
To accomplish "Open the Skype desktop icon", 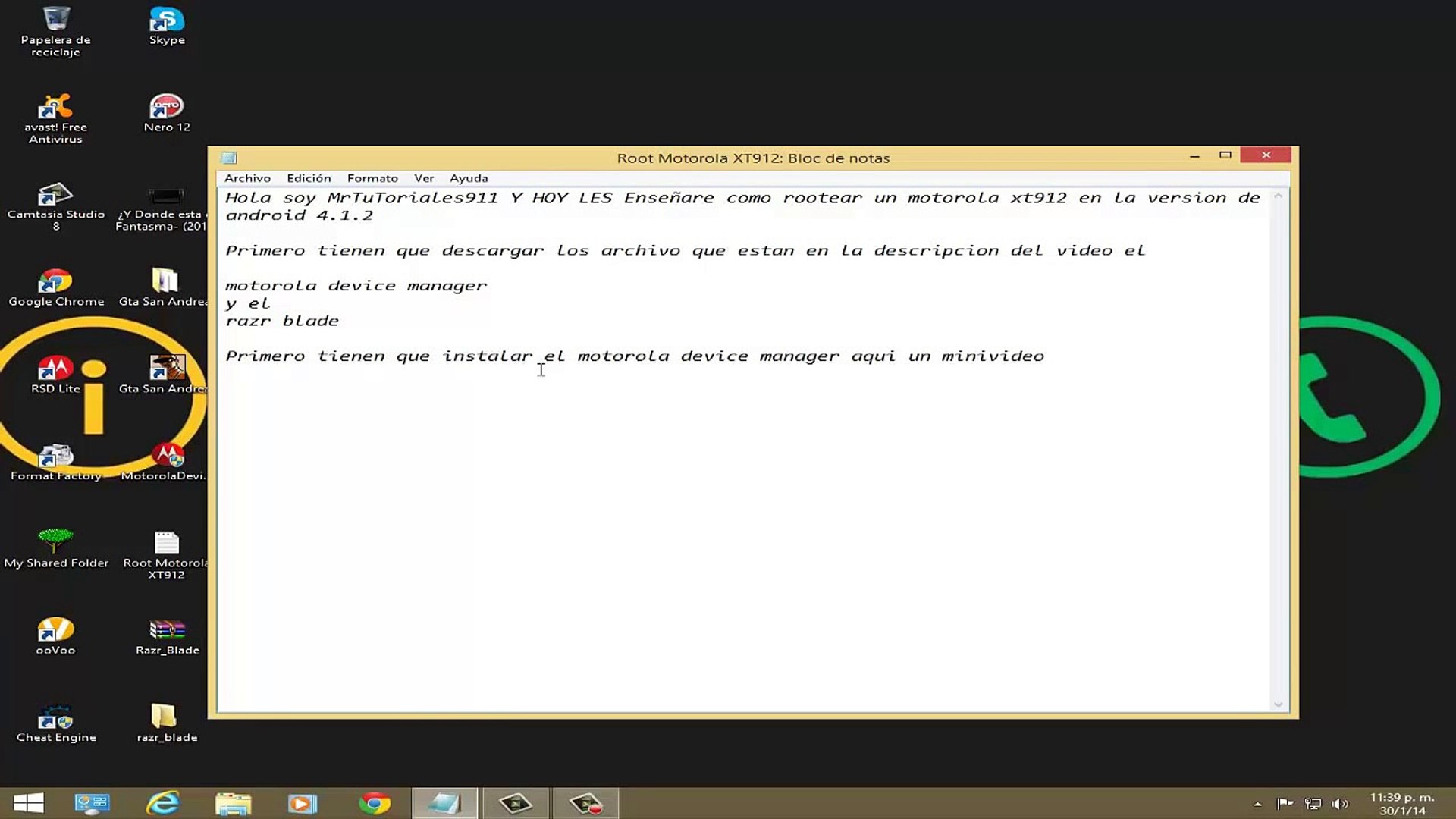I will tap(167, 22).
